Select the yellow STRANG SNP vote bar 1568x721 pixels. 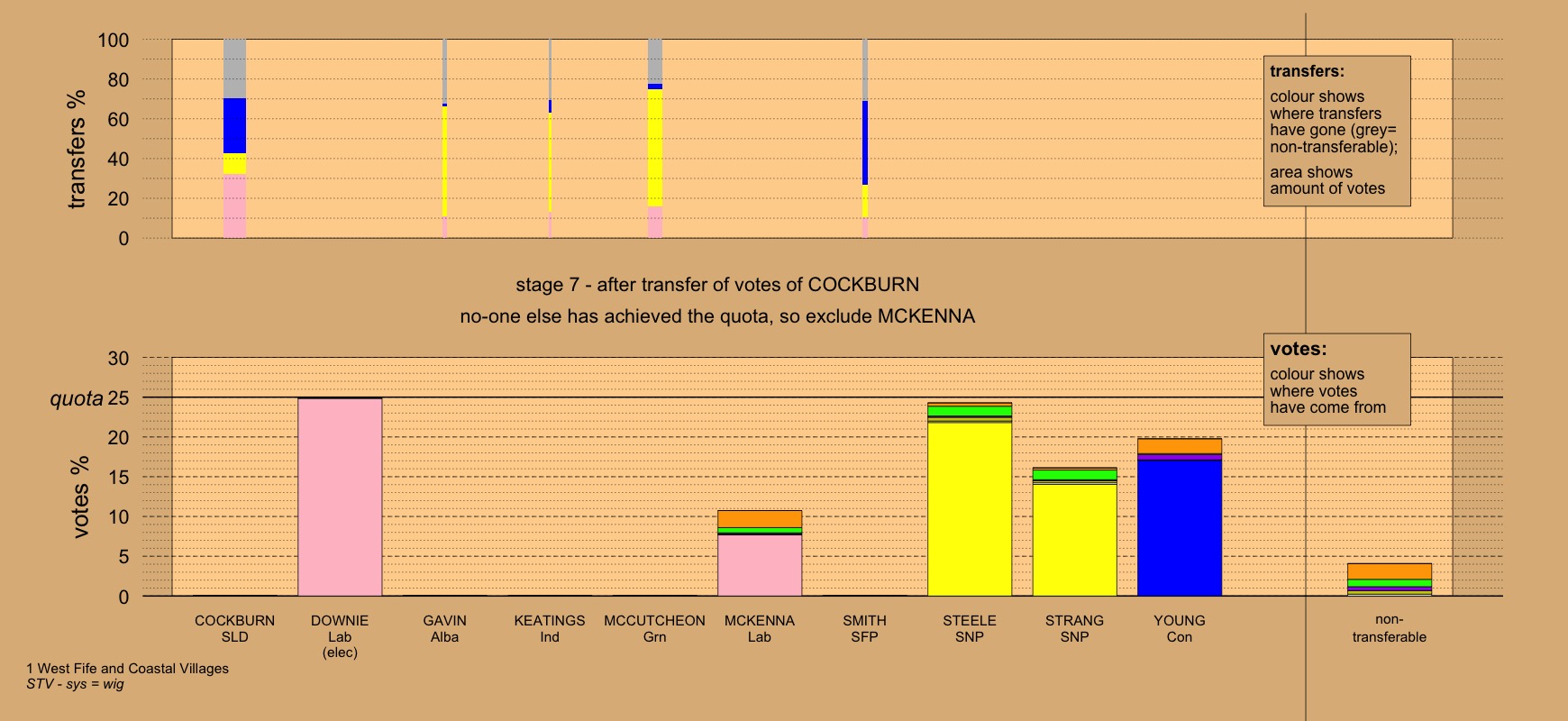[1074, 540]
